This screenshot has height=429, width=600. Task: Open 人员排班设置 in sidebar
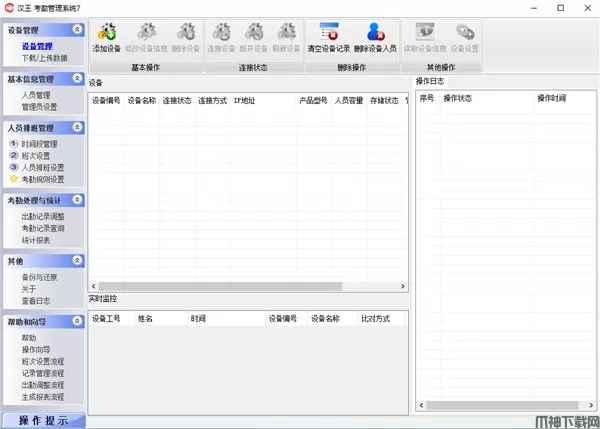(43, 168)
